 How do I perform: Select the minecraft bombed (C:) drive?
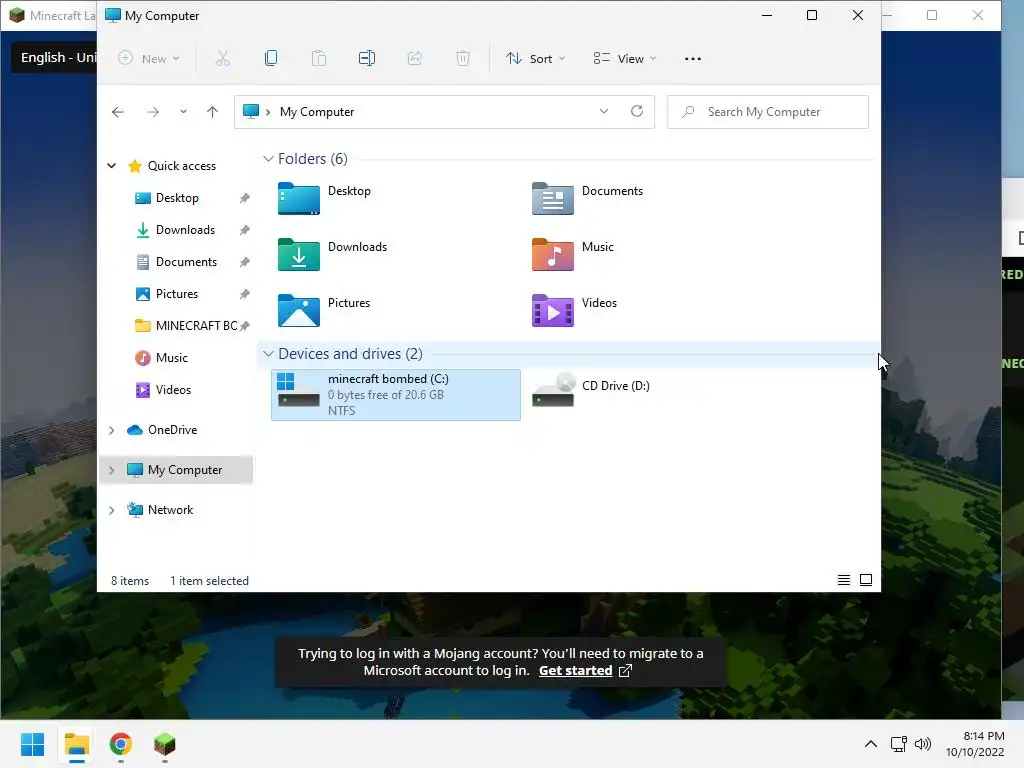pyautogui.click(x=396, y=394)
